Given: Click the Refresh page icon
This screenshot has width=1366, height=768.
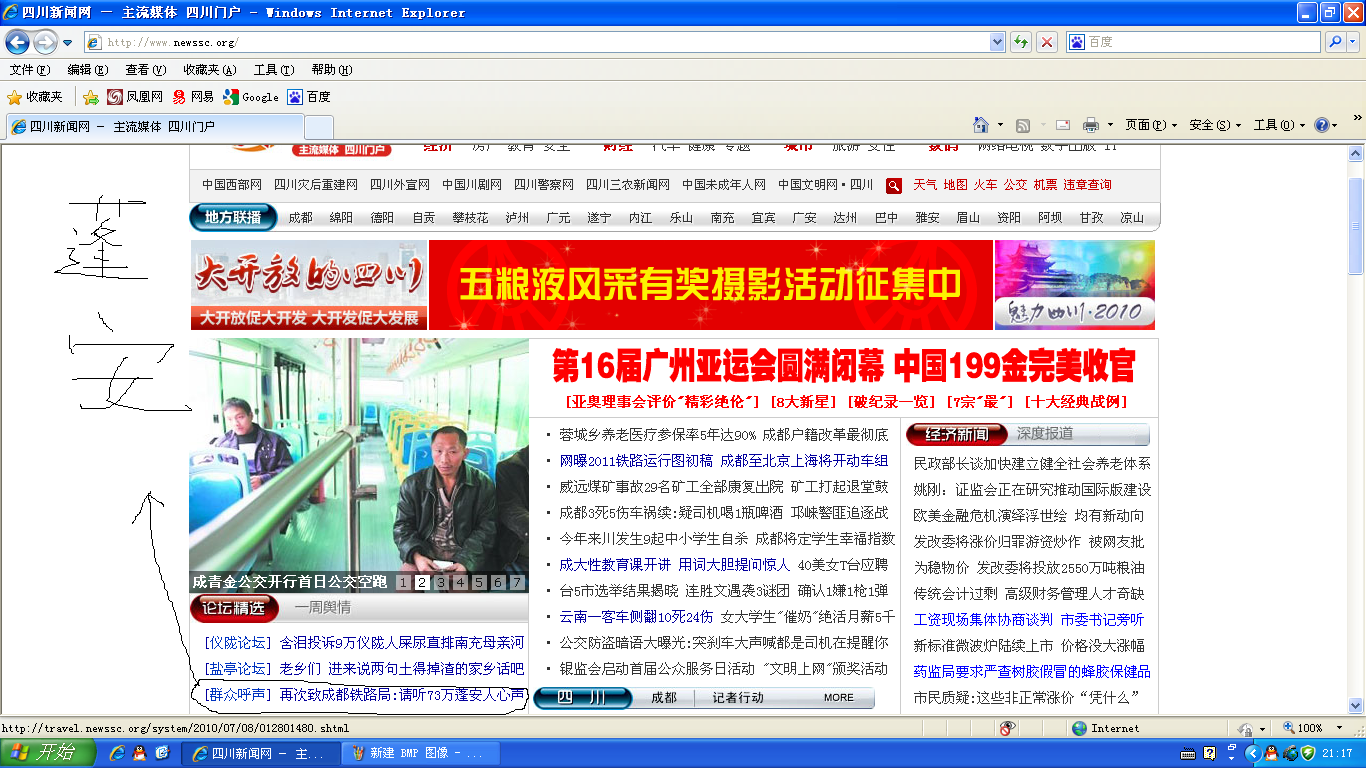Looking at the screenshot, I should 1020,42.
